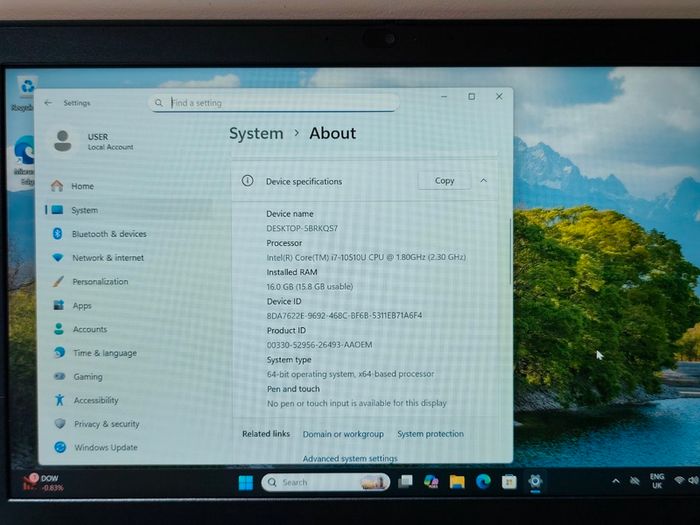Click the volume speaker icon in tray

(x=693, y=480)
